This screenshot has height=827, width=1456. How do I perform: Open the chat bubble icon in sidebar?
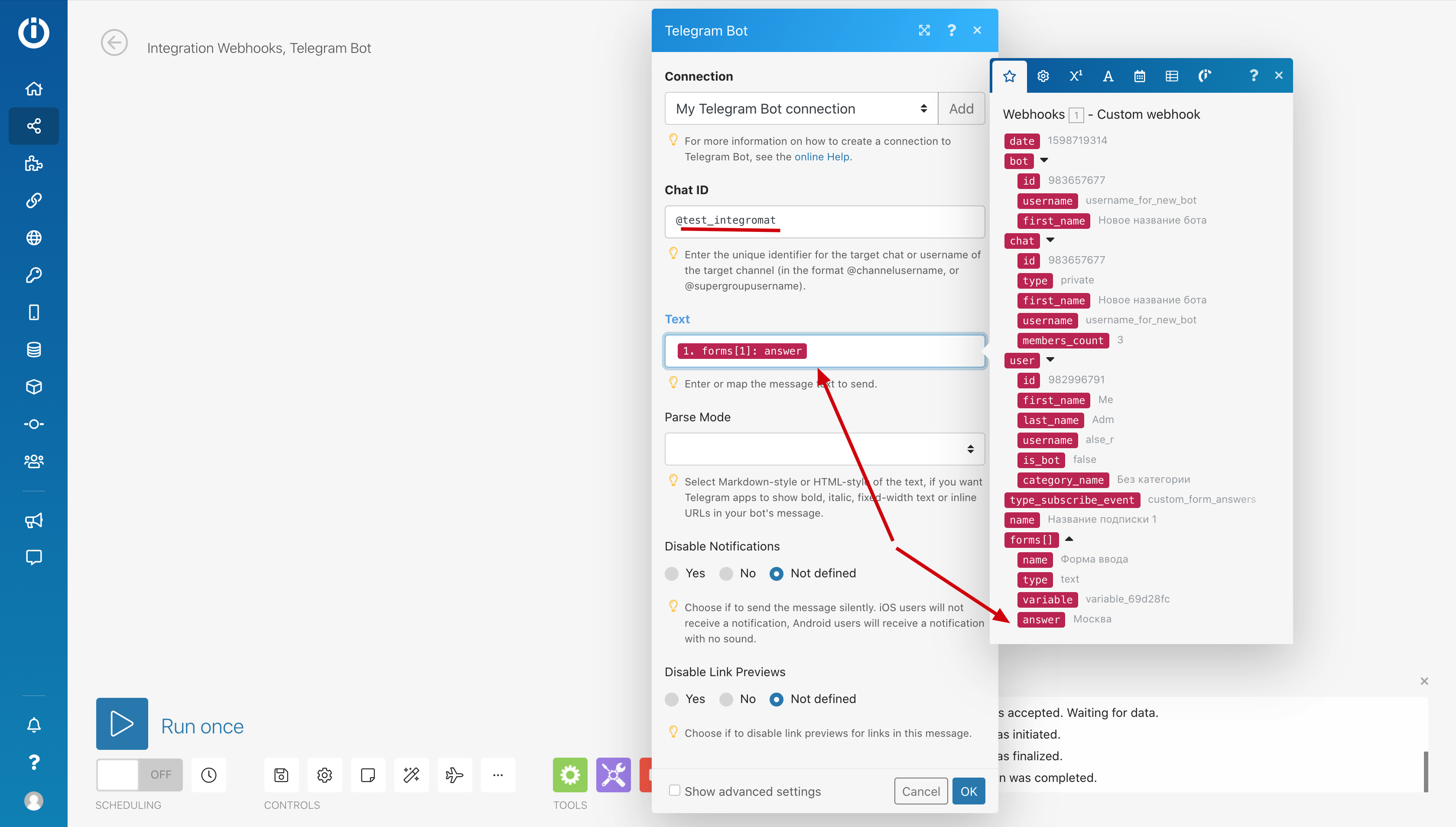[x=34, y=557]
